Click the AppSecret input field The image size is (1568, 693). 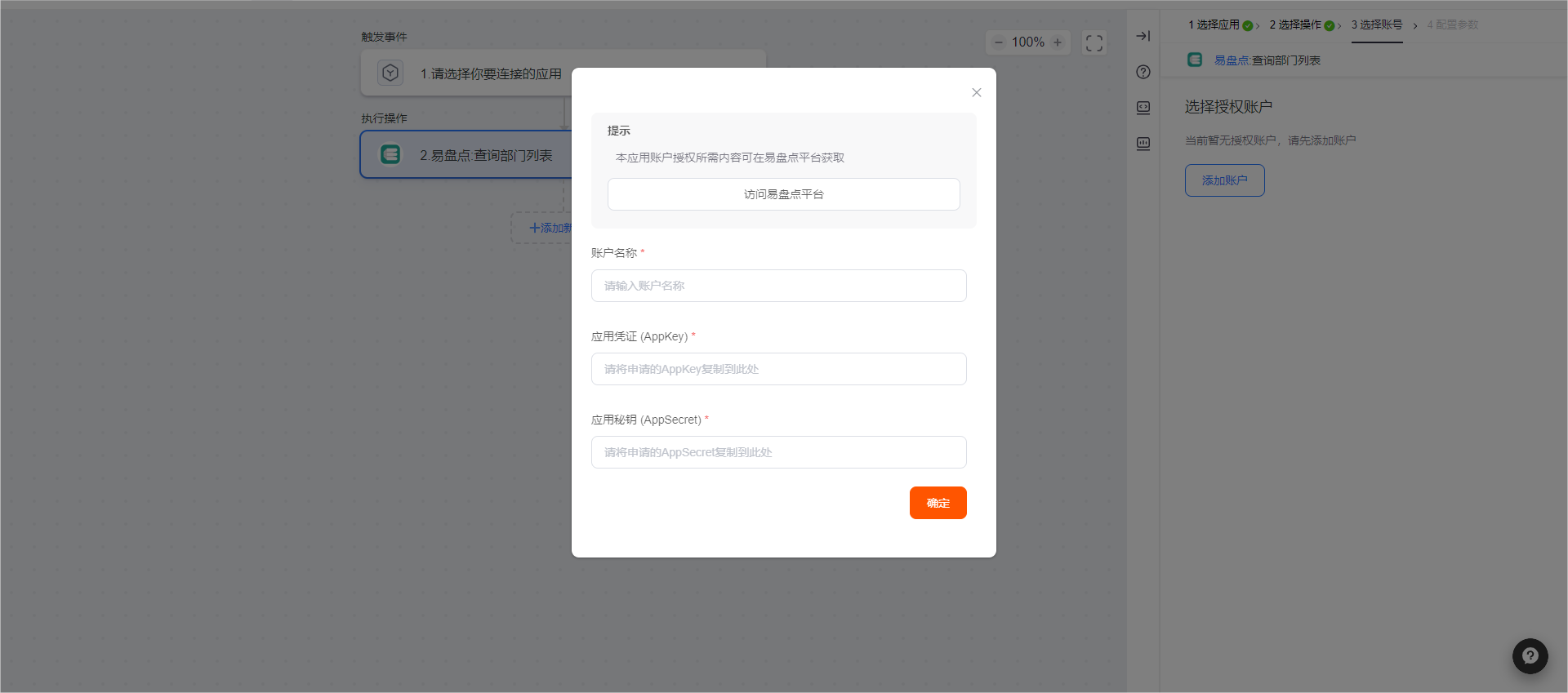click(778, 452)
